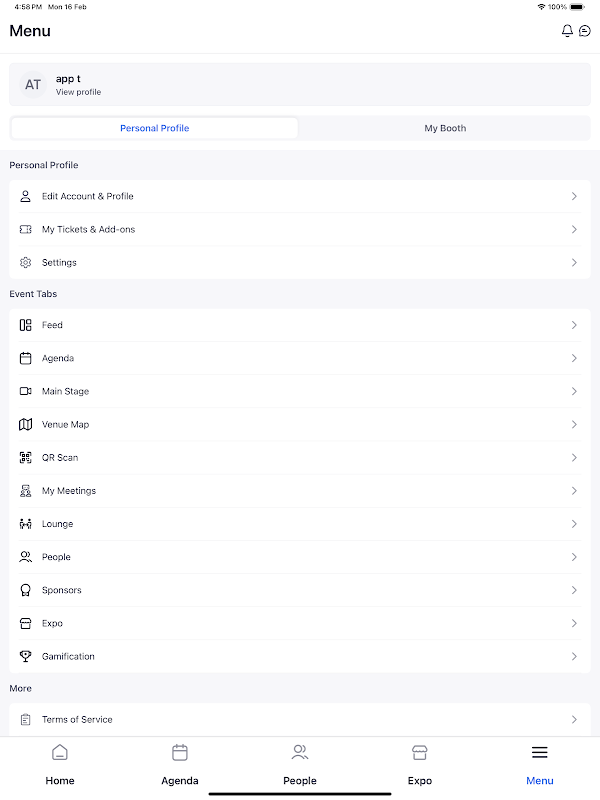Open My Tickets & Add-ons chevron
Viewport: 600px width, 800px height.
574,230
